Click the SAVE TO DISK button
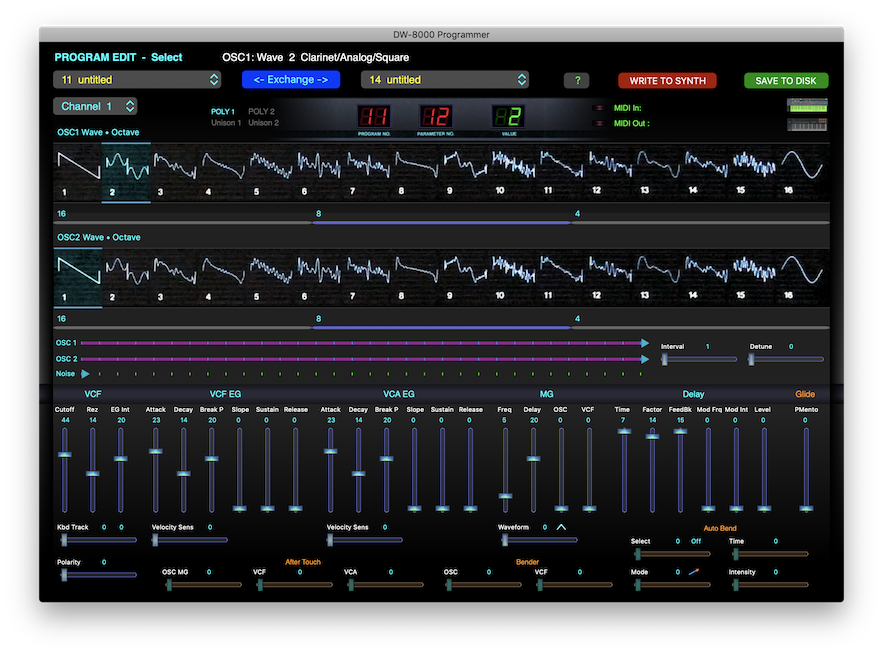The width and height of the screenshot is (883, 654). tap(785, 81)
